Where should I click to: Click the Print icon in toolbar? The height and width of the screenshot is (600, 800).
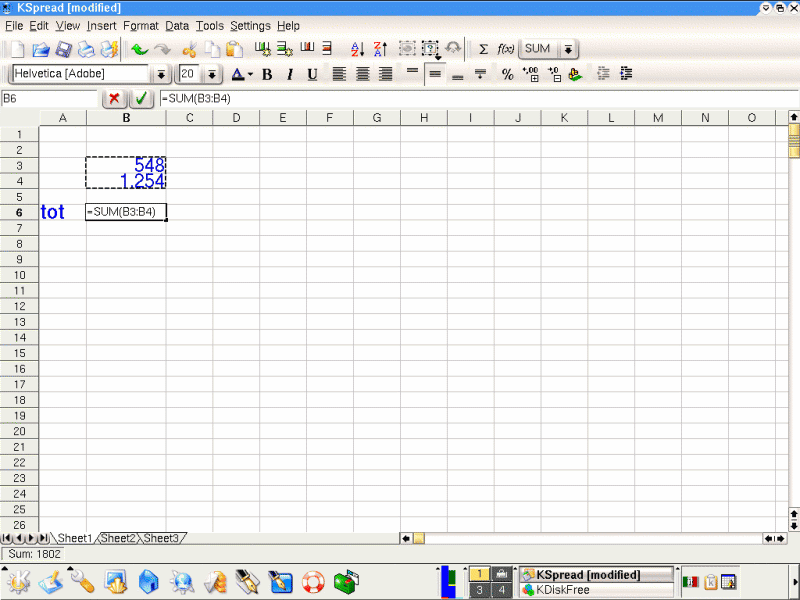coord(86,49)
